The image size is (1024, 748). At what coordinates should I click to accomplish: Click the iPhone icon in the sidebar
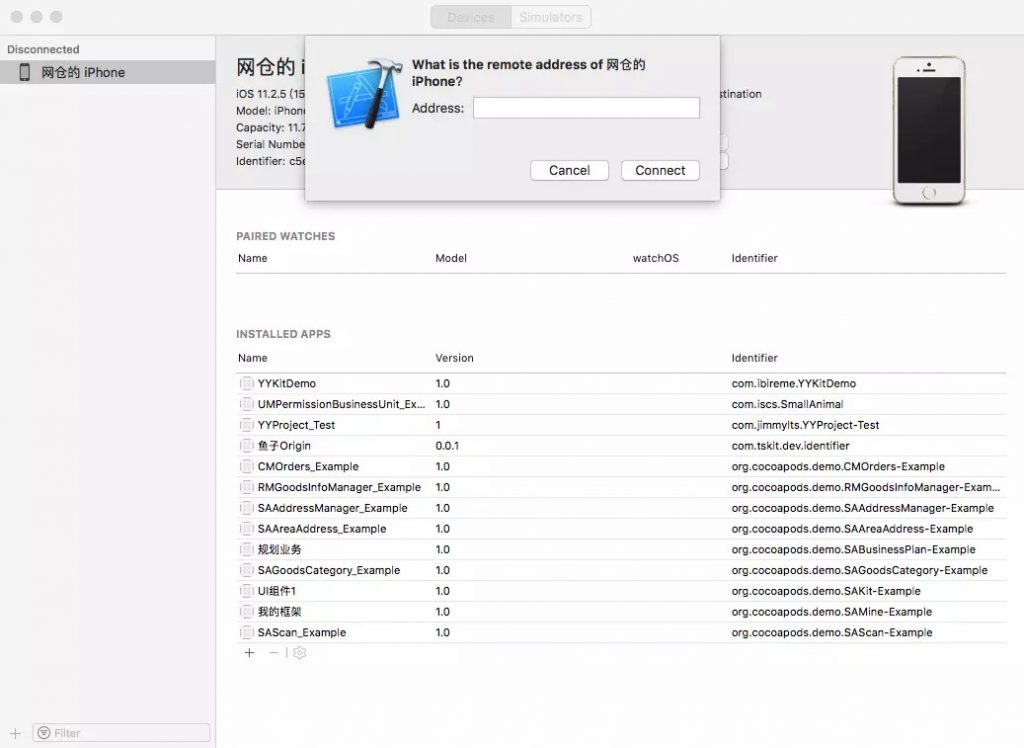tap(25, 72)
